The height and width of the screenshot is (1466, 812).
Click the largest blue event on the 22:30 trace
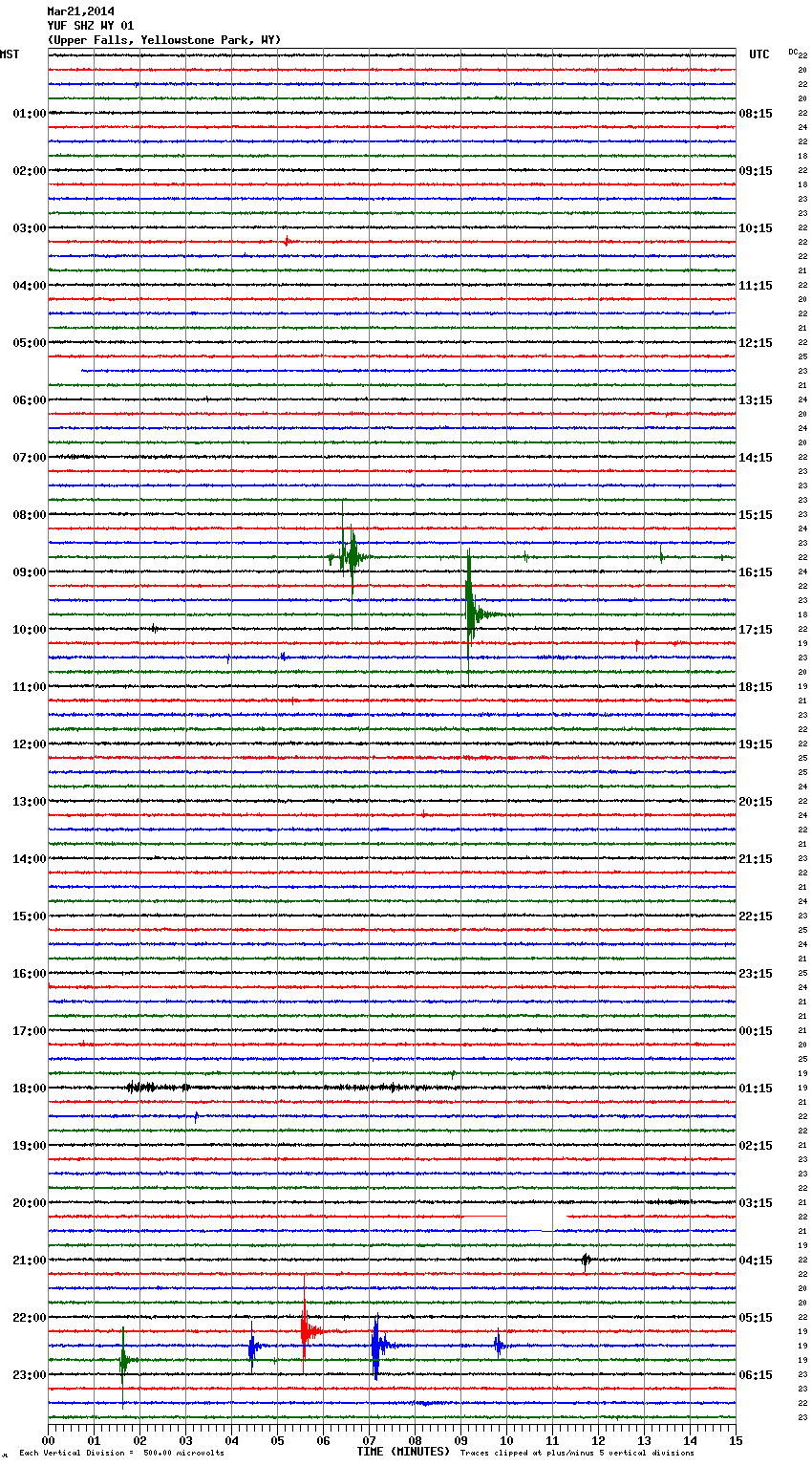pyautogui.click(x=376, y=1346)
